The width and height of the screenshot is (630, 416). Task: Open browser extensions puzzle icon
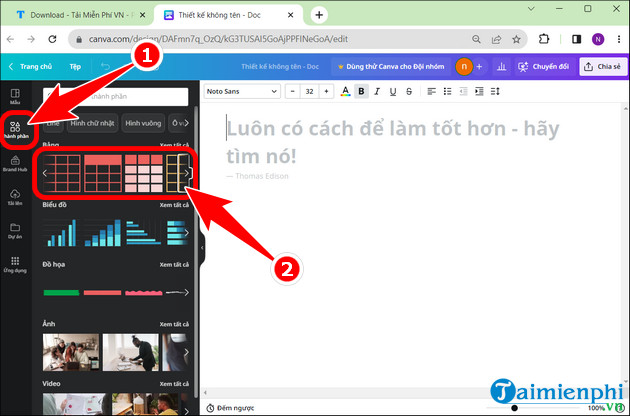544,39
